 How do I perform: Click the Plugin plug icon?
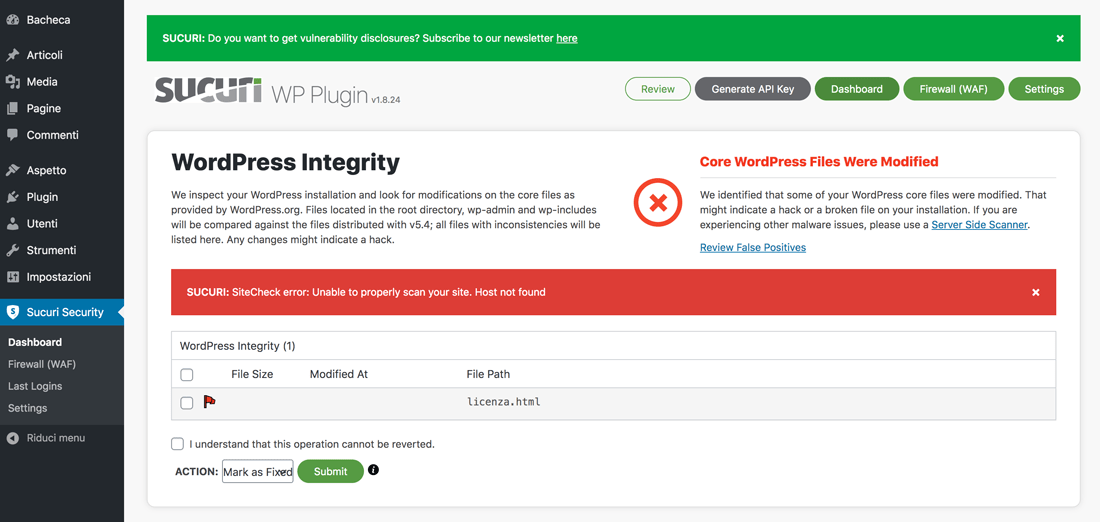tap(12, 196)
